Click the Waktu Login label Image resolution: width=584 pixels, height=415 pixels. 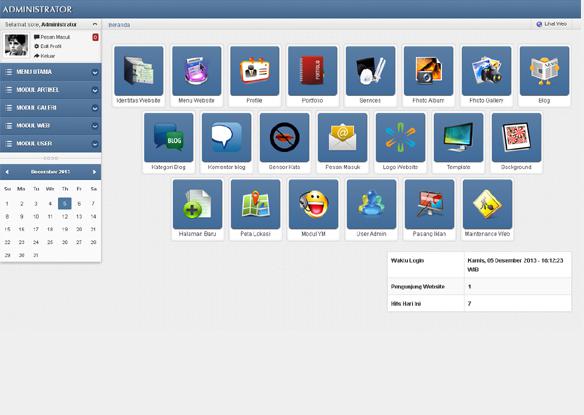click(407, 260)
